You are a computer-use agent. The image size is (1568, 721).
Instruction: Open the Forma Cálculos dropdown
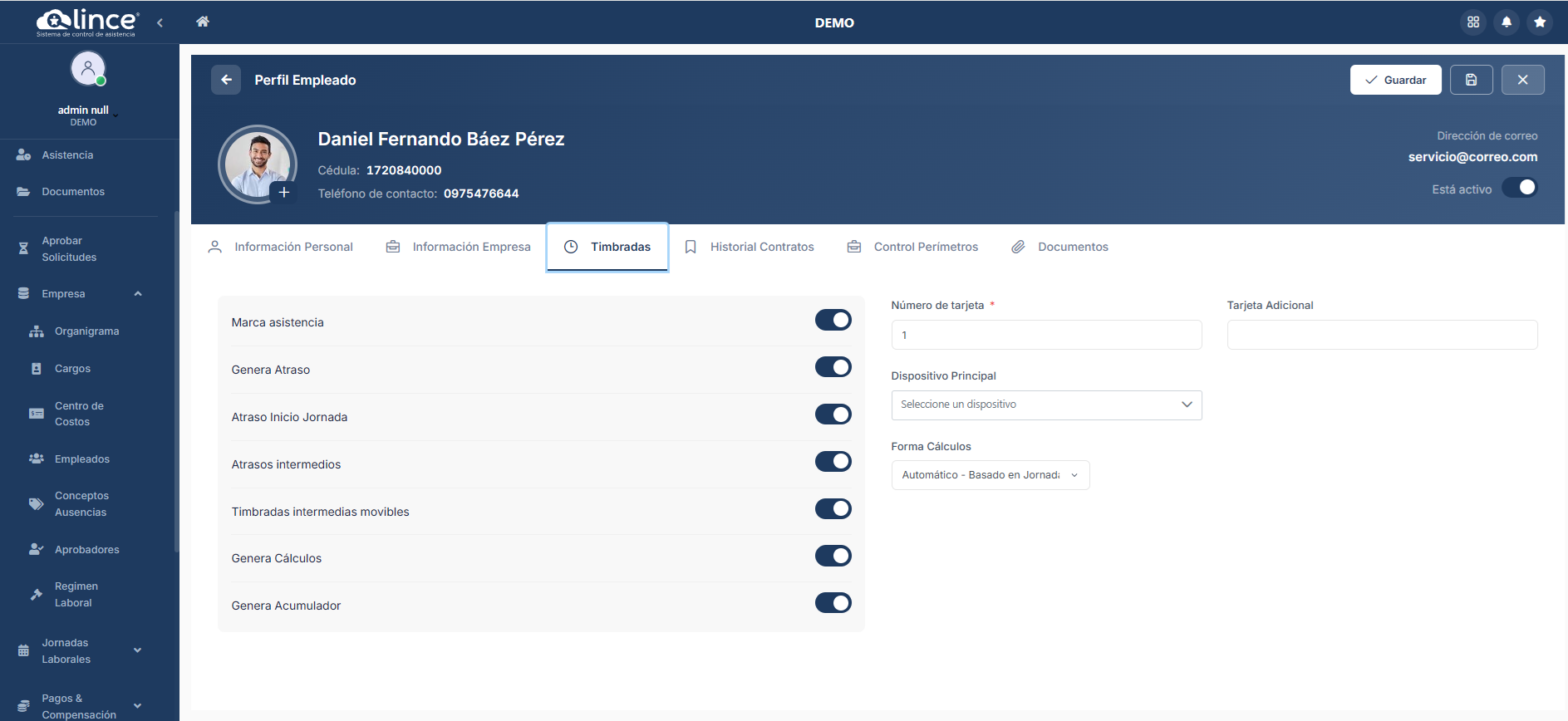pyautogui.click(x=990, y=475)
